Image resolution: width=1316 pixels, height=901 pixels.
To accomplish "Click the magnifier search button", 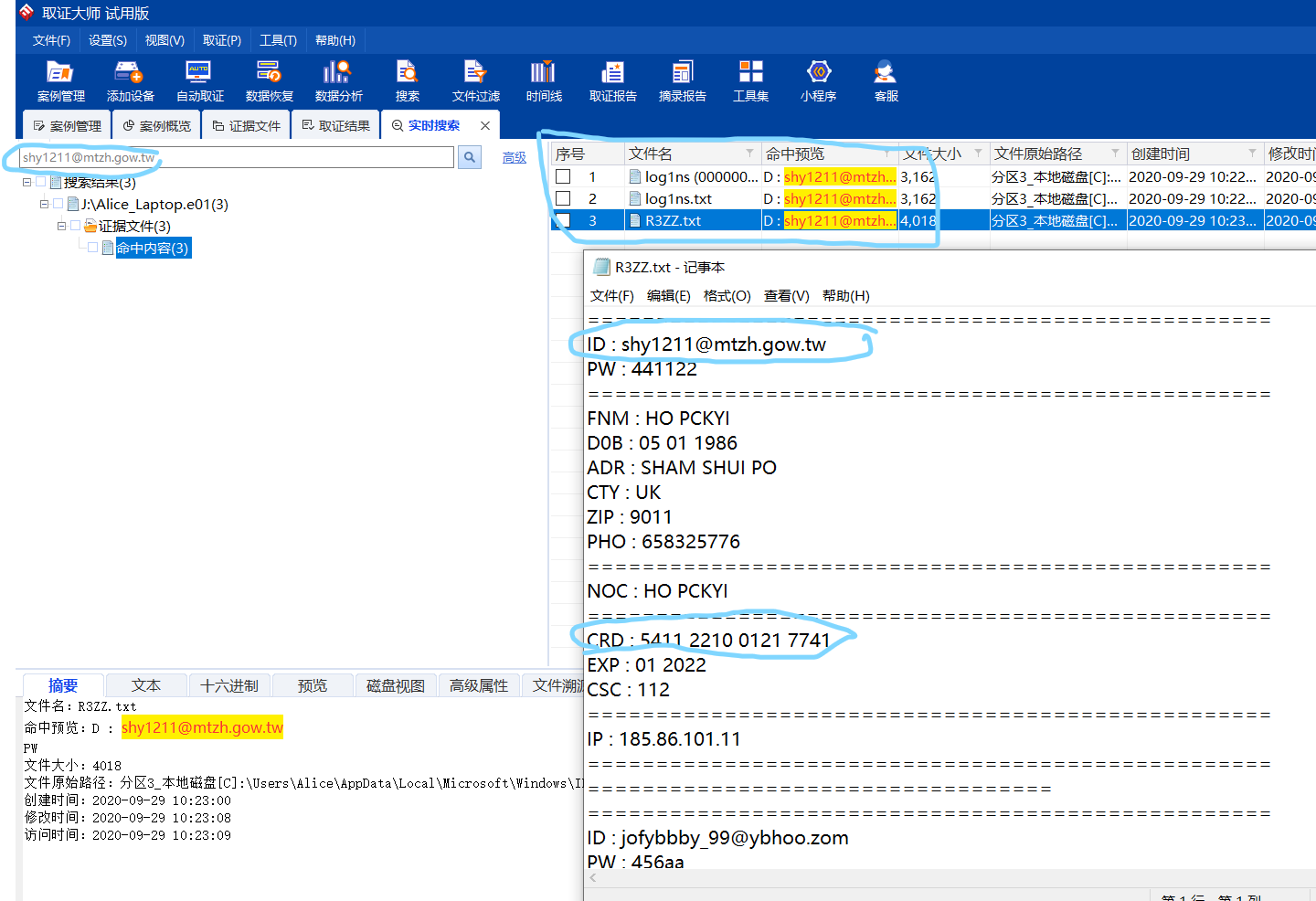I will 469,157.
